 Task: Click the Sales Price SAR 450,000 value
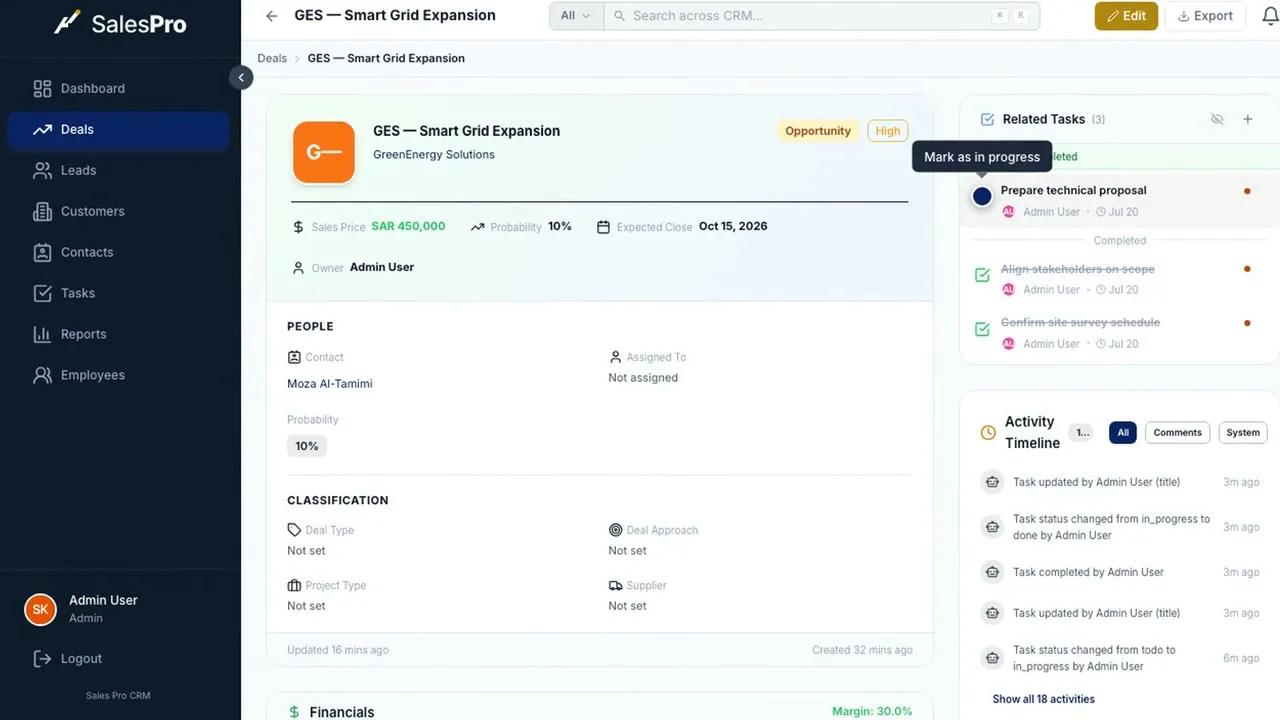408,226
